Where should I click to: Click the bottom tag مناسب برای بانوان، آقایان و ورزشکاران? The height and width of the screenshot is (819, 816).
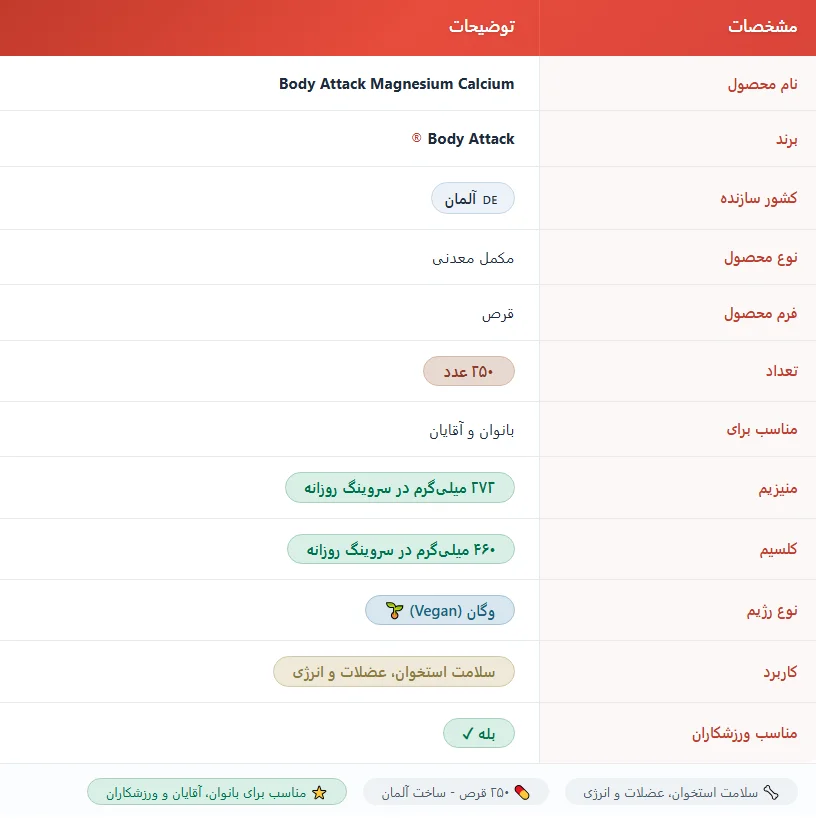[217, 792]
